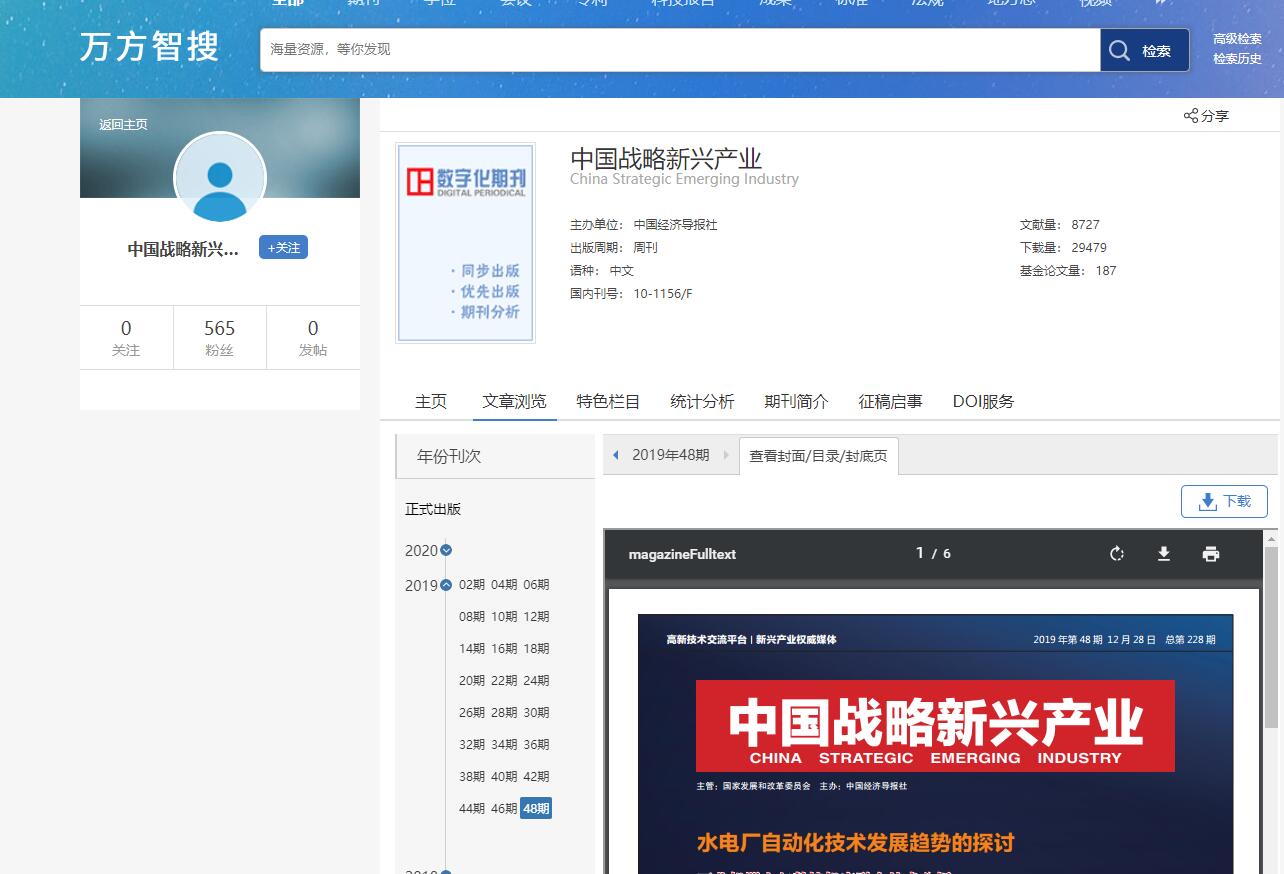This screenshot has height=874, width=1284.
Task: Click 返回主页 link
Action: coord(123,125)
